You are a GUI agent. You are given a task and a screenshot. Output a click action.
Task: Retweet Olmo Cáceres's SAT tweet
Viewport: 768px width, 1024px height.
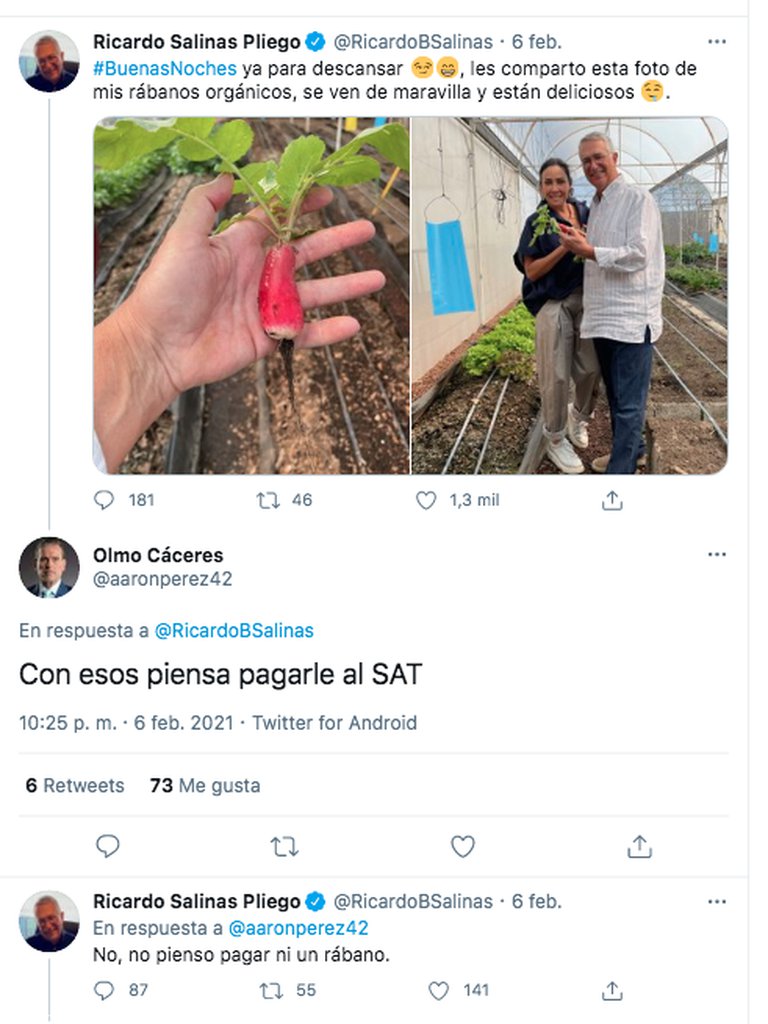click(285, 847)
